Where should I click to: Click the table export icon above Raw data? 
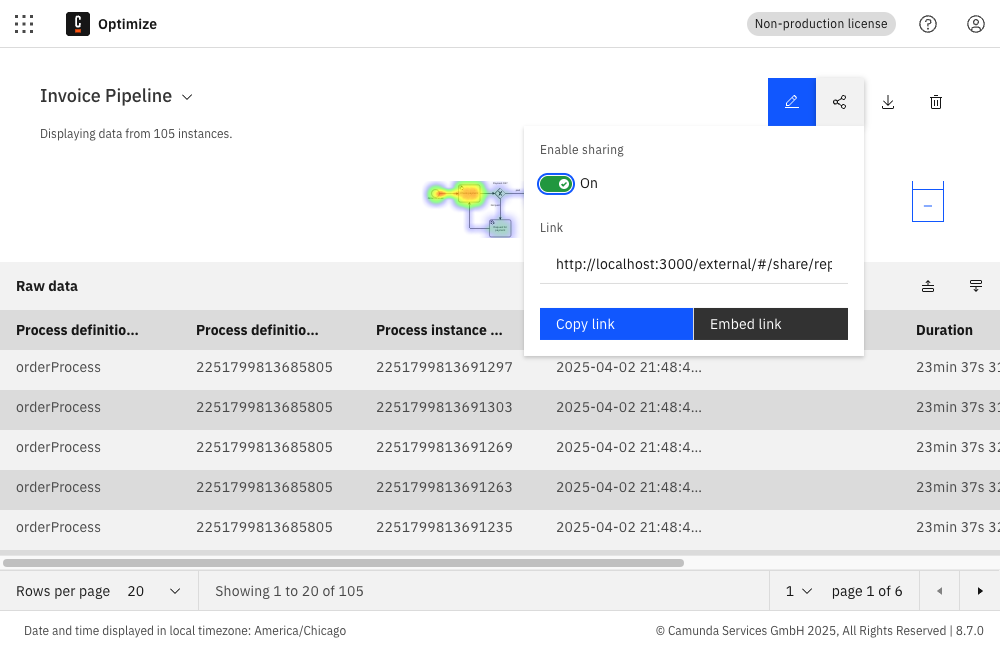[928, 286]
